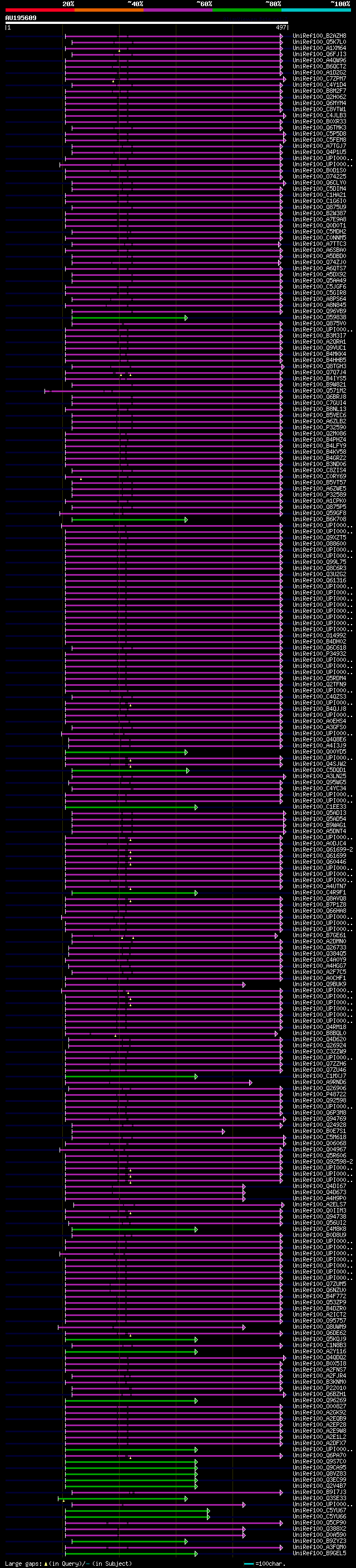The width and height of the screenshot is (356, 1568).
Task: Select the UniRef100_C1HA21 label
Action: [319, 195]
